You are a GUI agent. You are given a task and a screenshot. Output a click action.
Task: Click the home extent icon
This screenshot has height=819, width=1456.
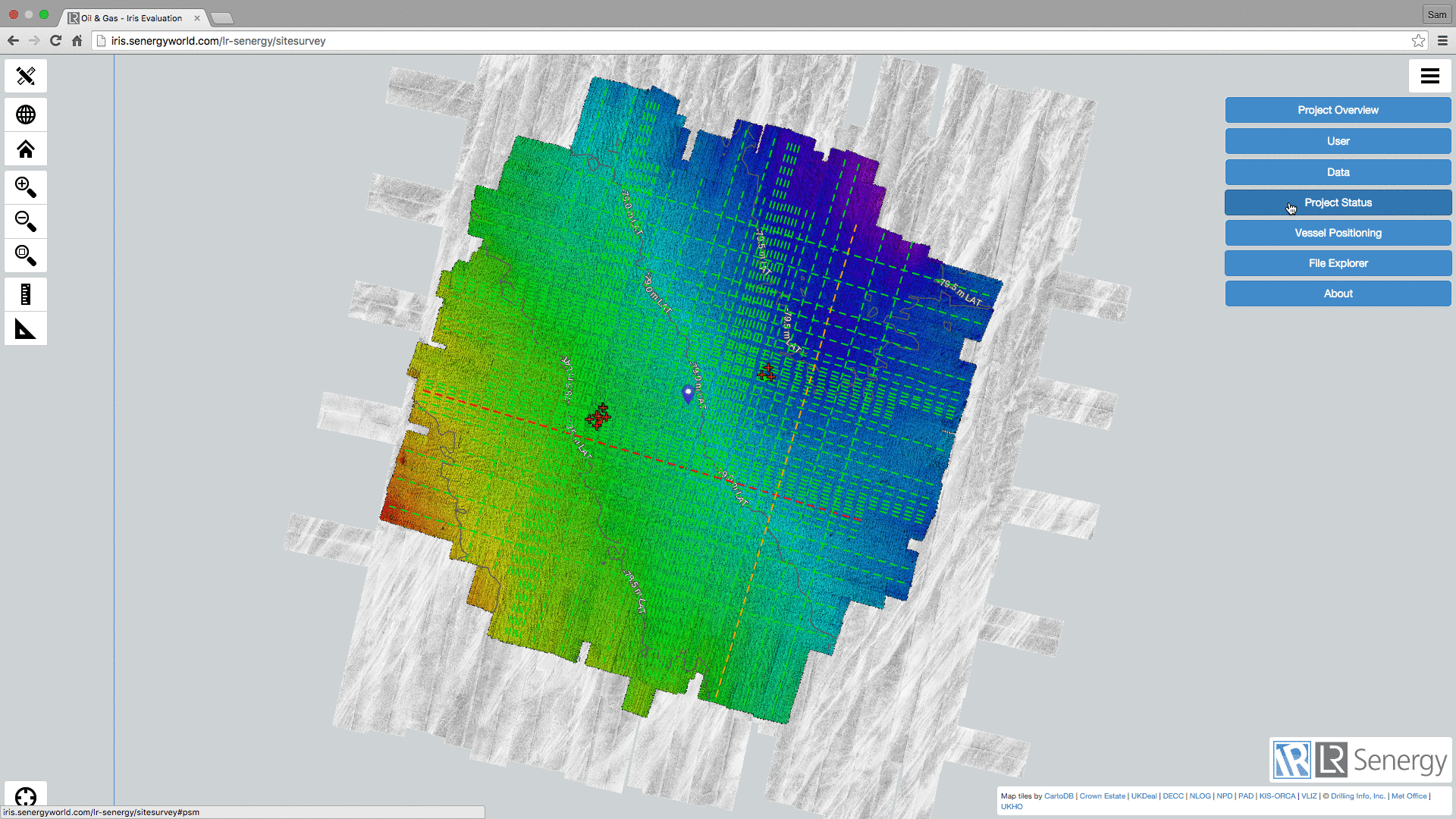click(26, 149)
